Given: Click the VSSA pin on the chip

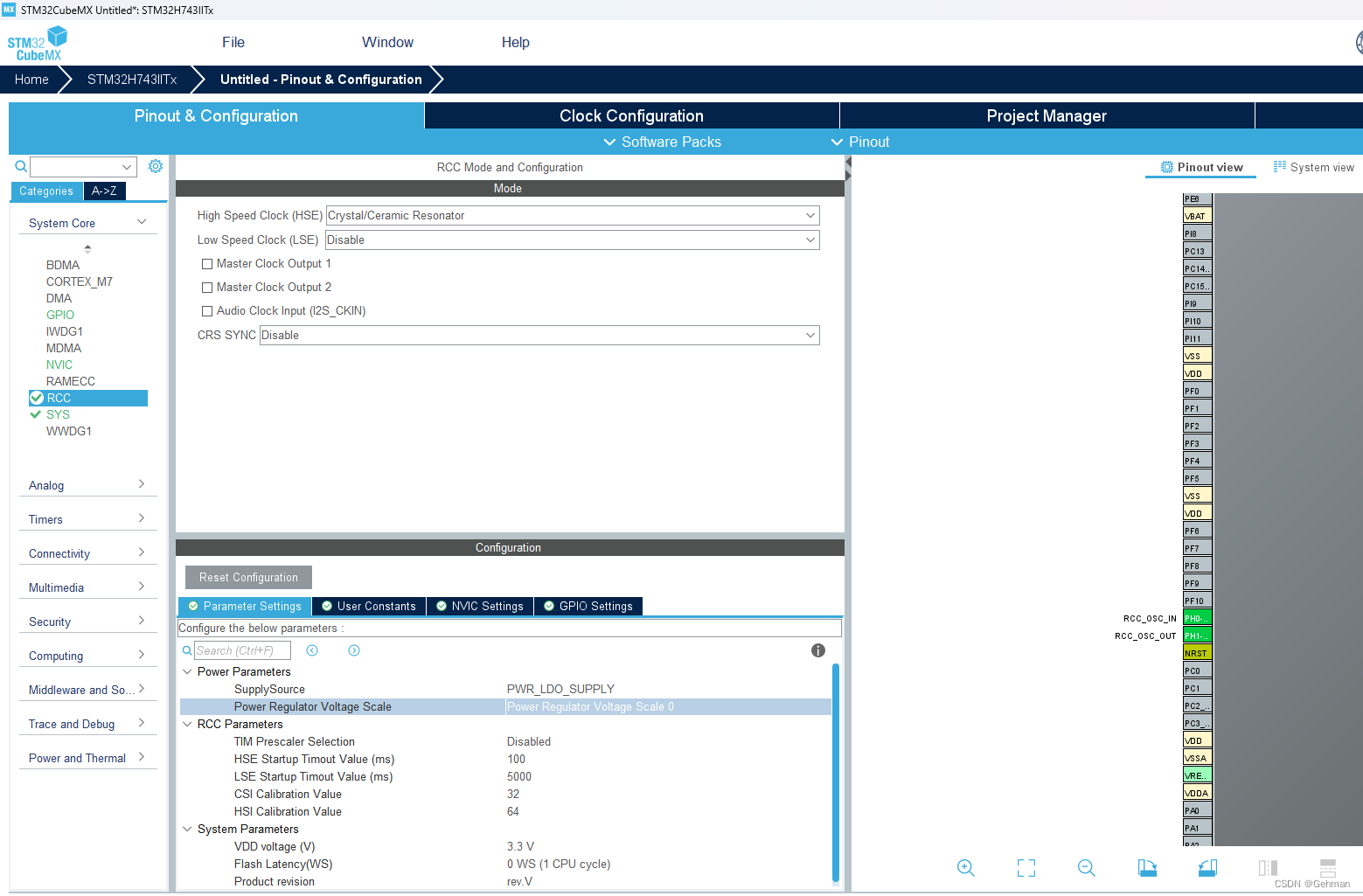Looking at the screenshot, I should click(x=1197, y=758).
